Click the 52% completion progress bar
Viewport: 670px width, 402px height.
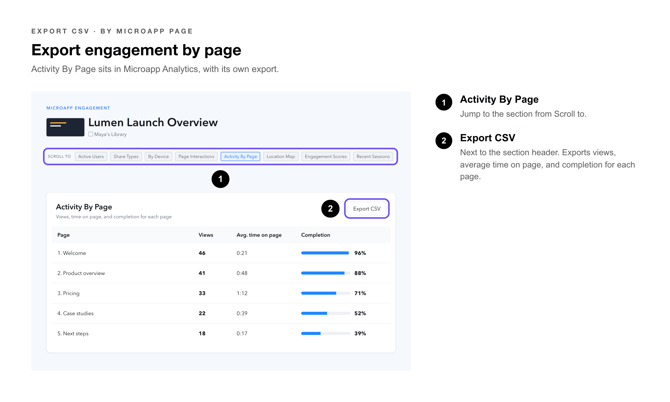(325, 313)
